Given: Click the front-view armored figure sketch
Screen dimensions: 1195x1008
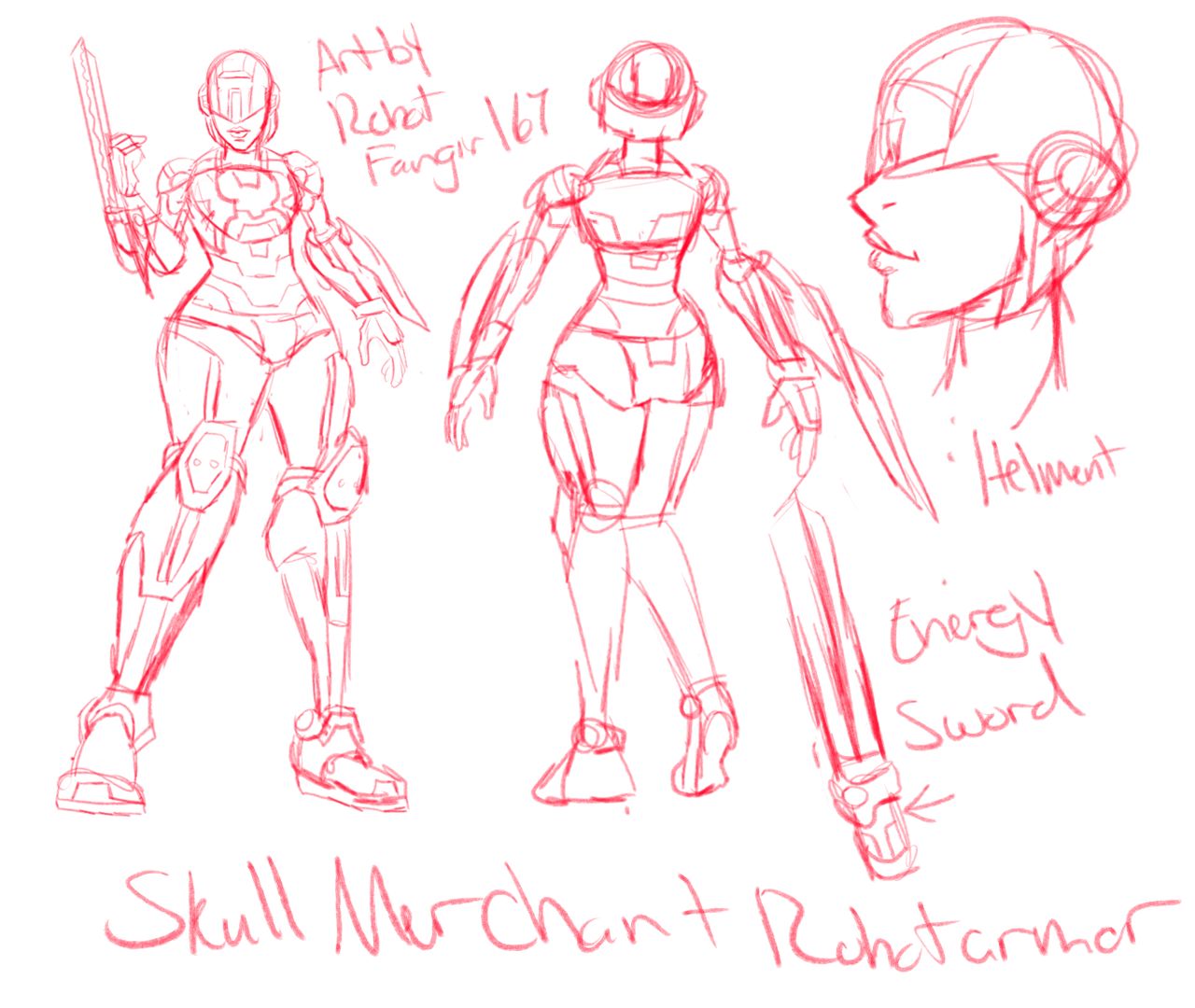Looking at the screenshot, I should [x=245, y=425].
